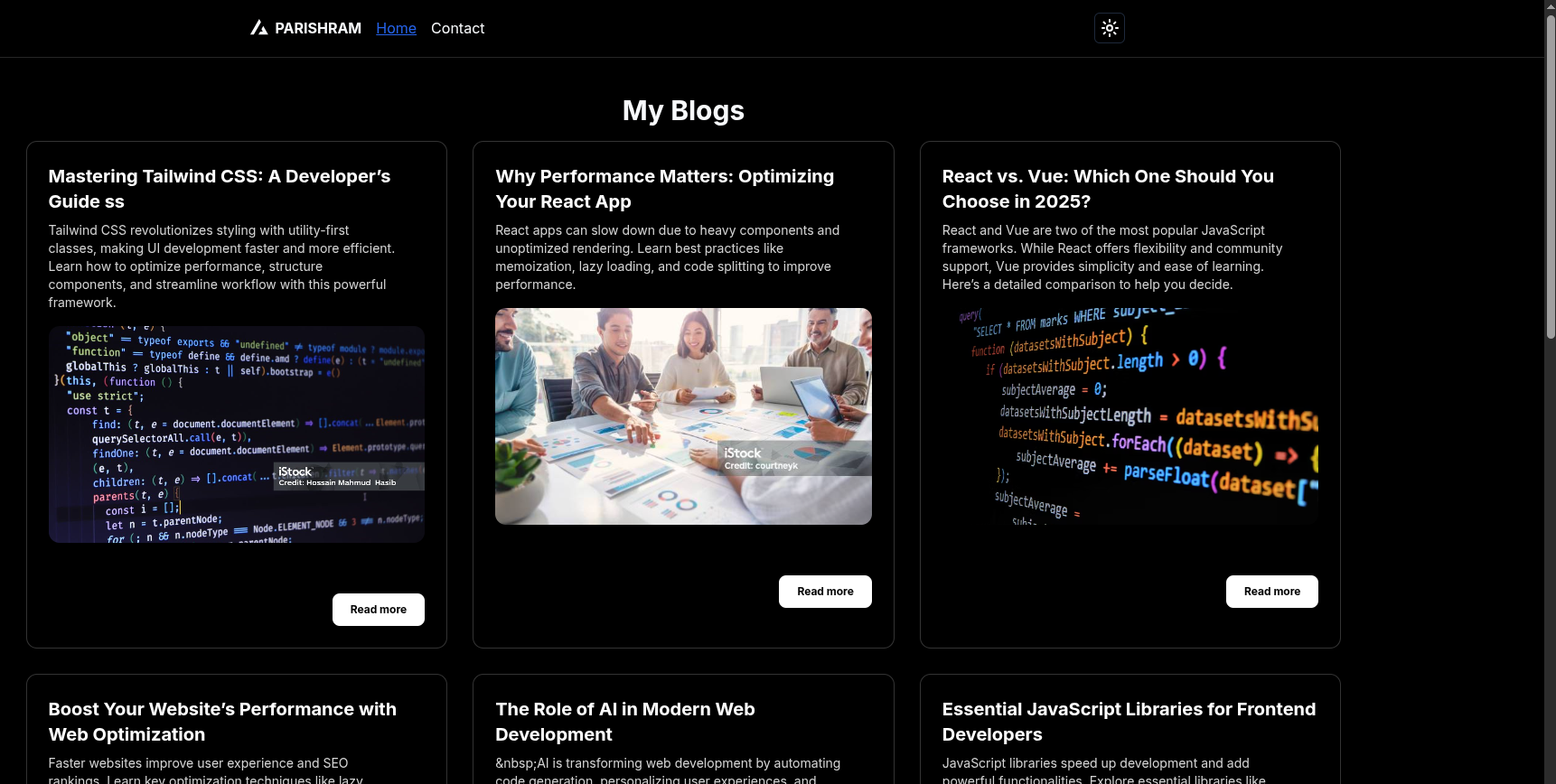Screen dimensions: 1556x784
Task: Select the Why Performance Matters blog title
Action: (664, 189)
